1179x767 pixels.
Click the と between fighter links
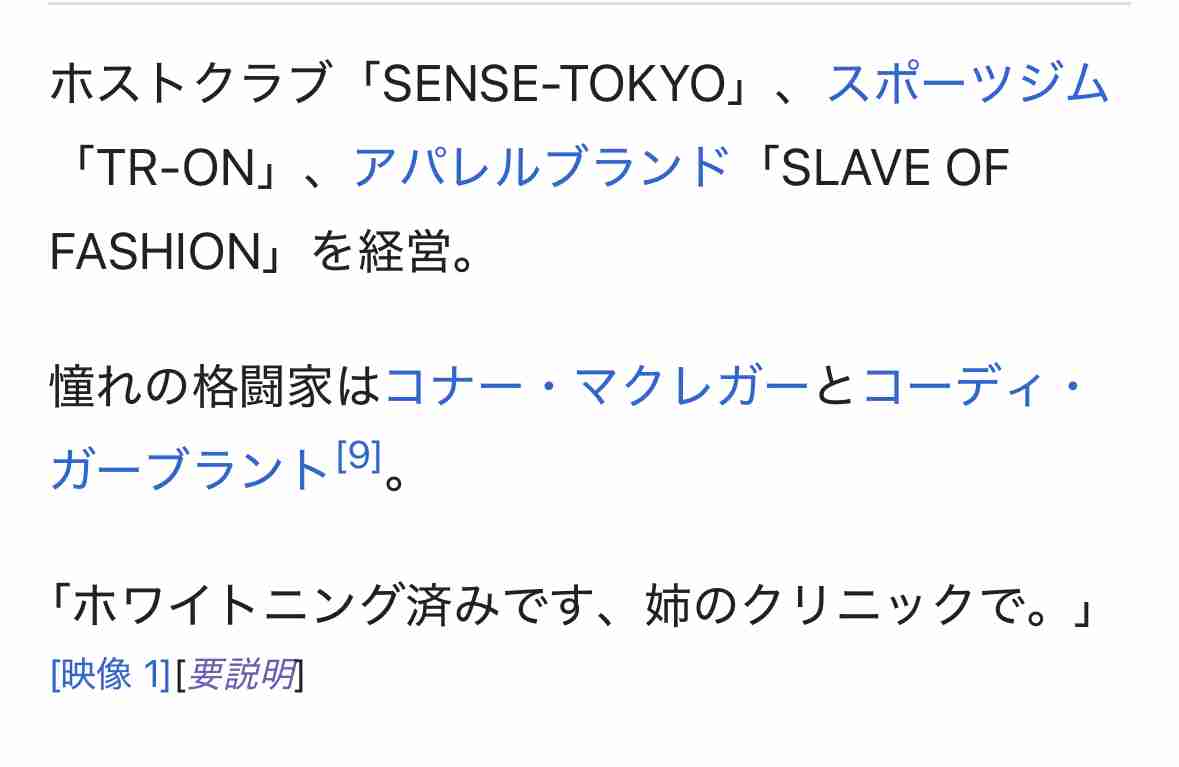point(835,387)
